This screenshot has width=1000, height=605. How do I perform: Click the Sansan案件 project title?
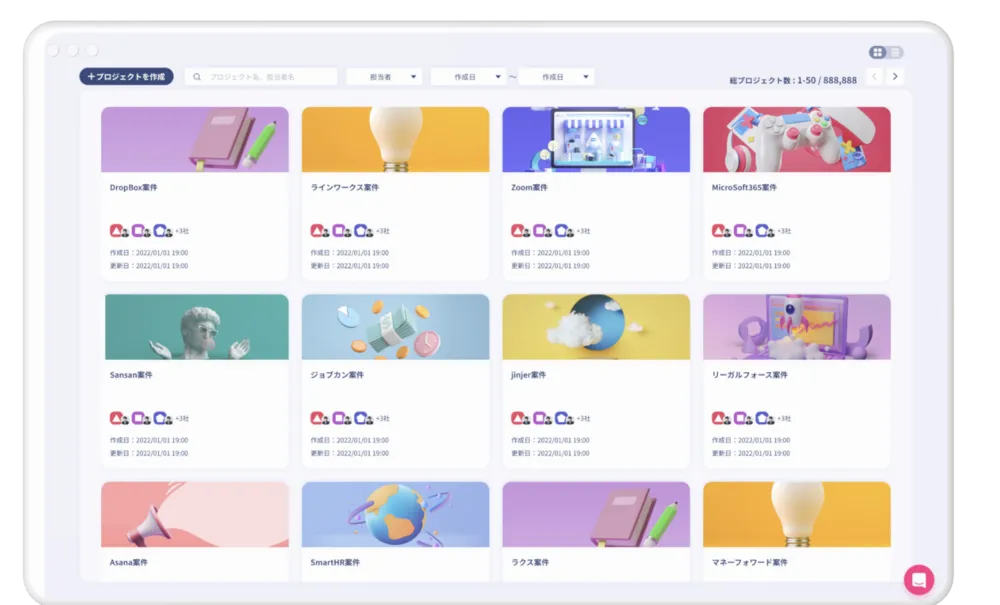(131, 375)
